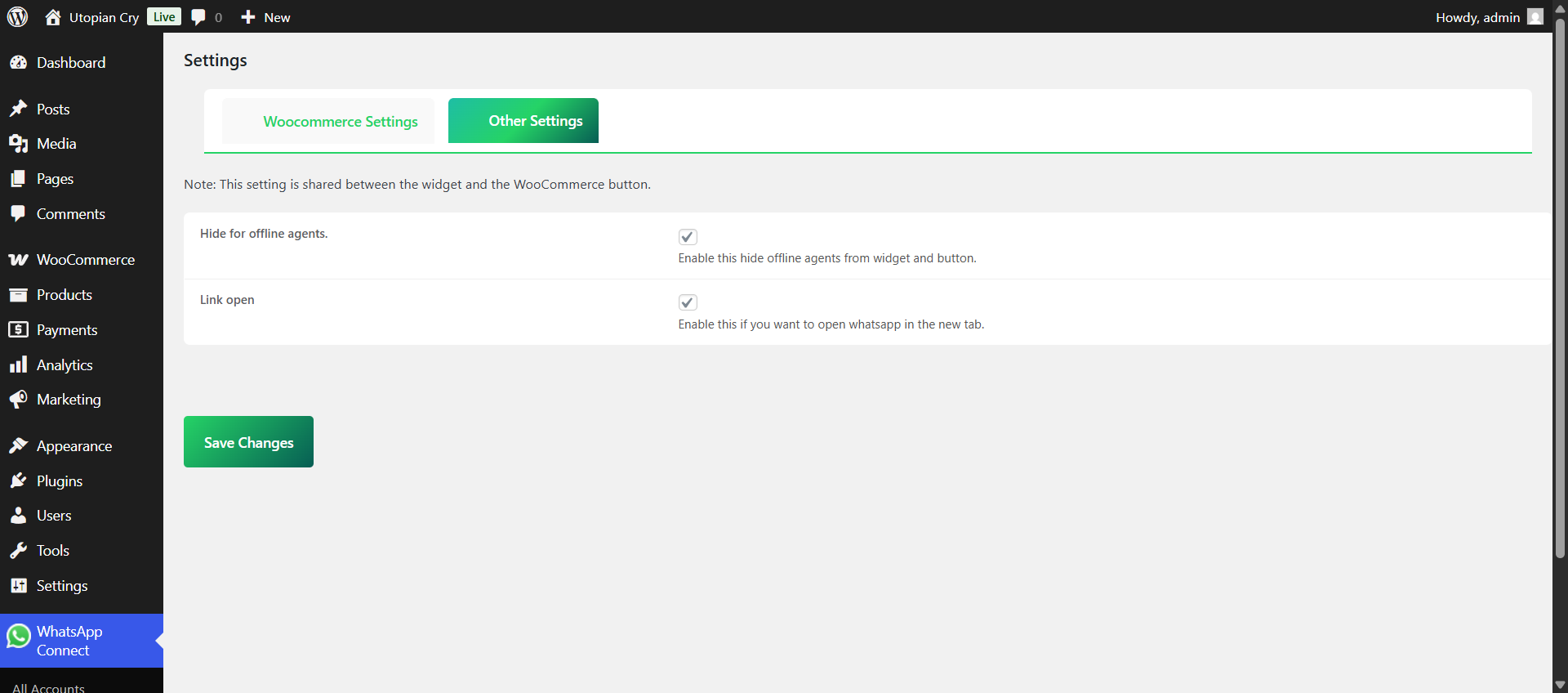Open the Pages menu

tap(55, 179)
